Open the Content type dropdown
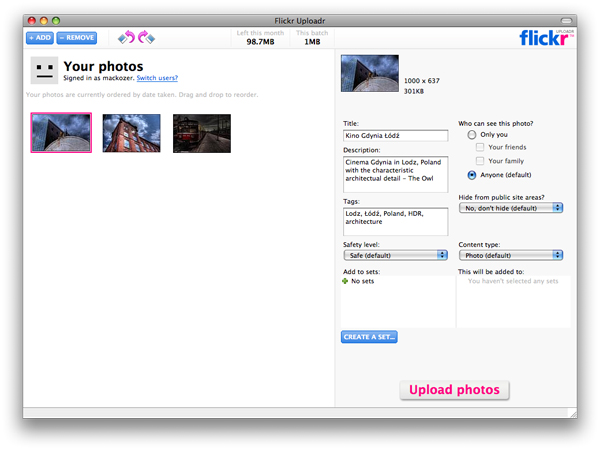 (x=511, y=255)
